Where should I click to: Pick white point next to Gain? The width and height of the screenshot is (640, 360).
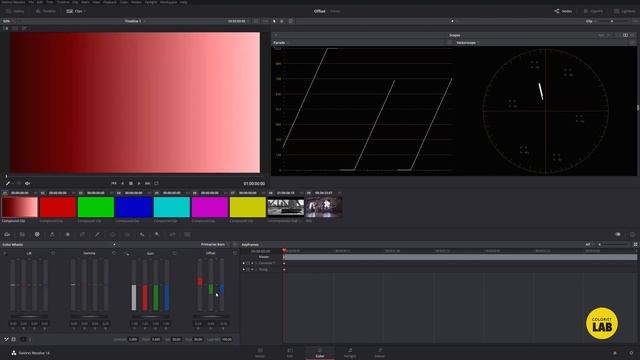(127, 253)
